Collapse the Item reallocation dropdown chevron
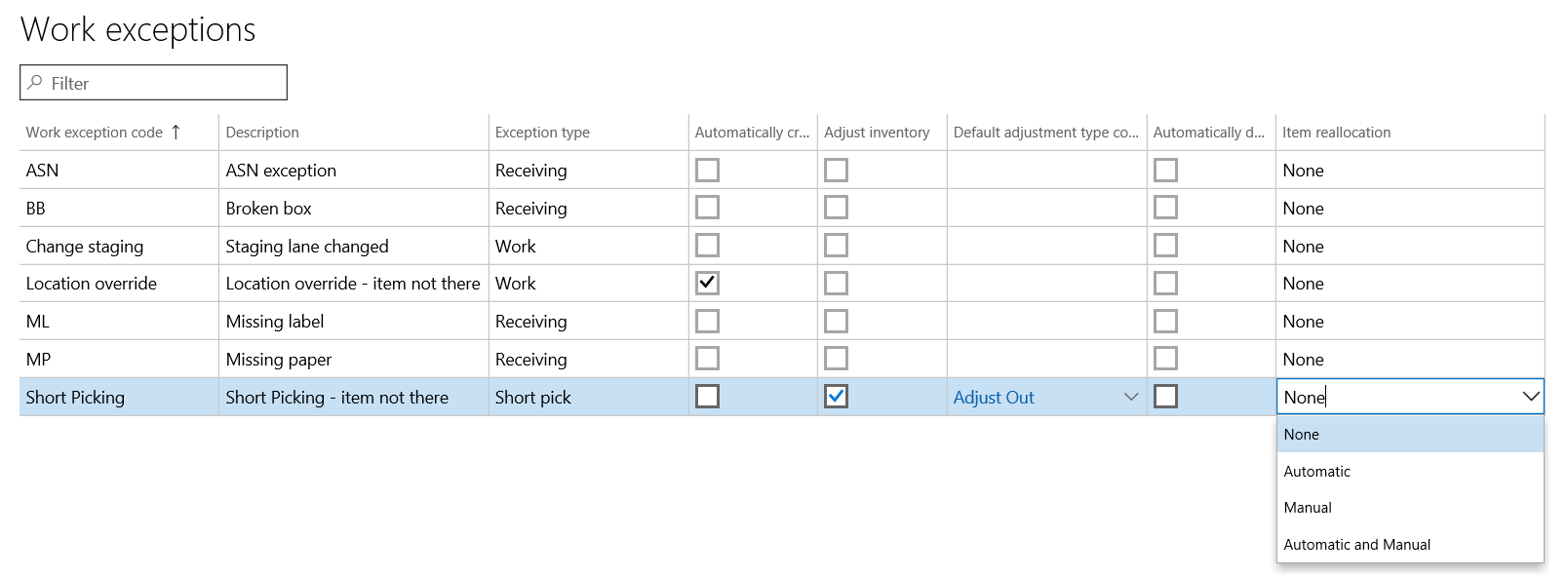Screen dimensions: 1568x576 (1530, 397)
